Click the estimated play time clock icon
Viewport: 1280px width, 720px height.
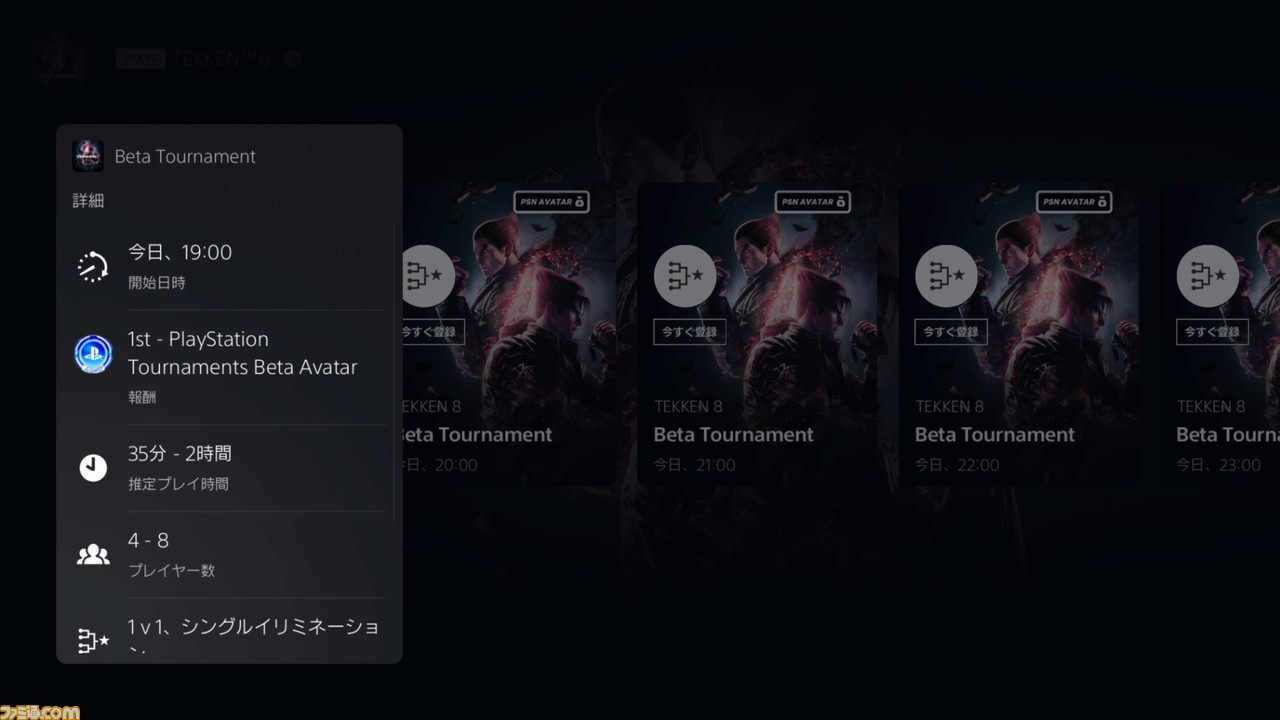click(93, 467)
